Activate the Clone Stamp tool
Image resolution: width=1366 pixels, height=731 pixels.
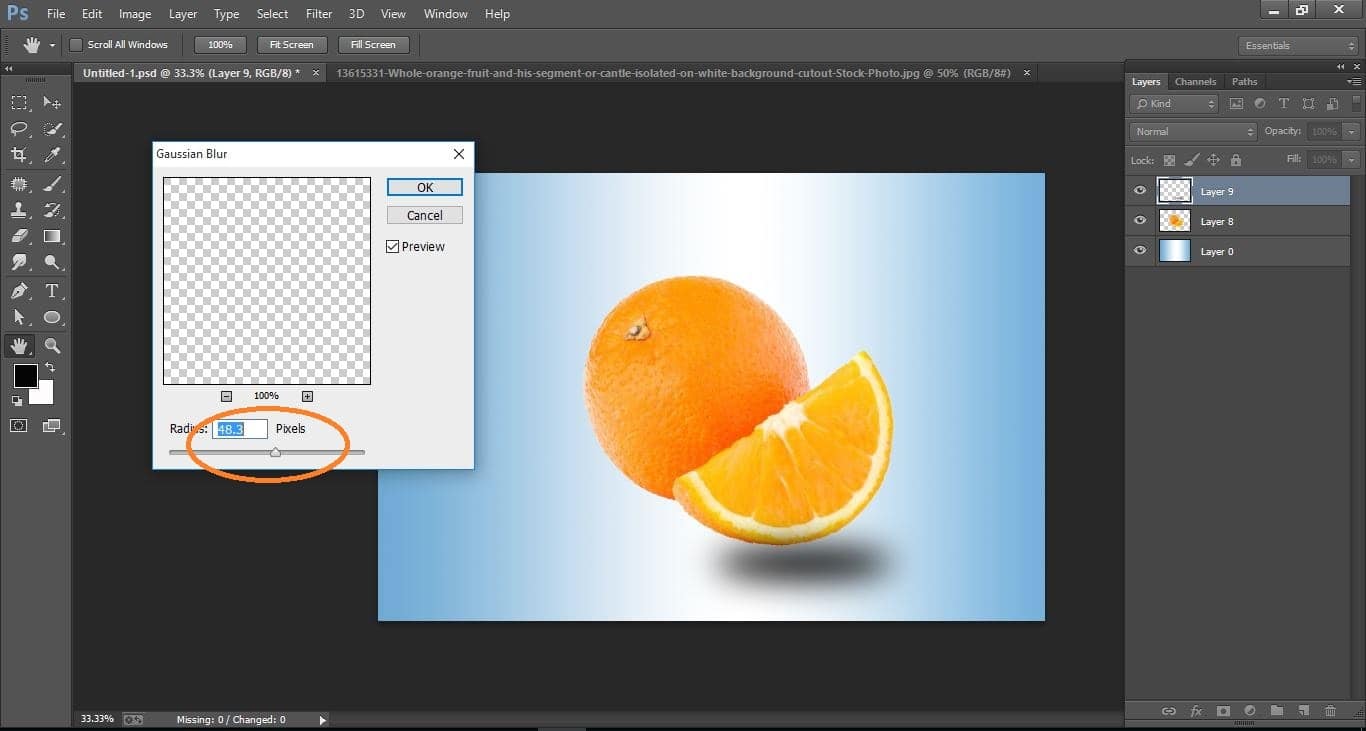[x=20, y=210]
